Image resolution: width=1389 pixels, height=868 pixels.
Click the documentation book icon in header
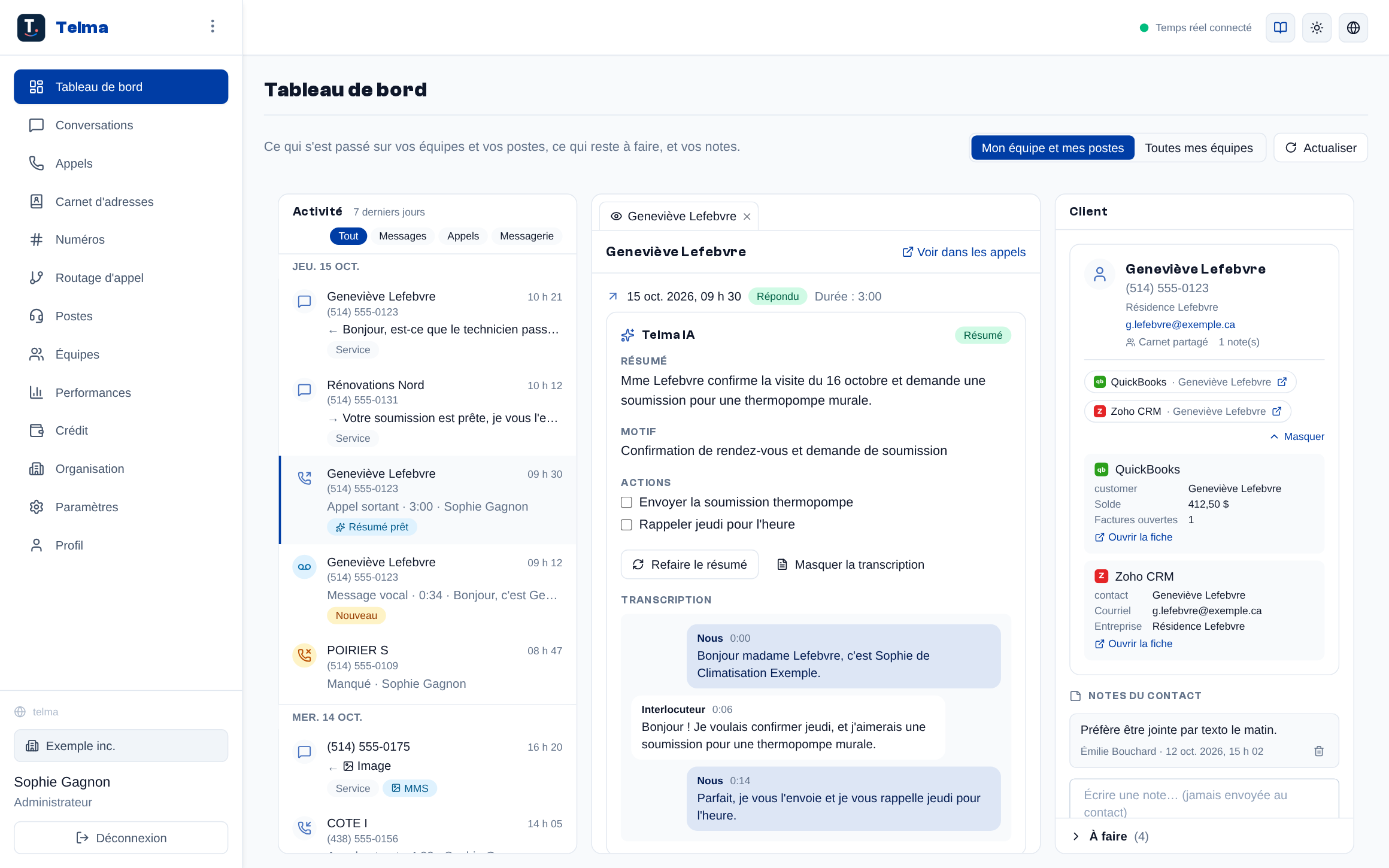[1280, 28]
